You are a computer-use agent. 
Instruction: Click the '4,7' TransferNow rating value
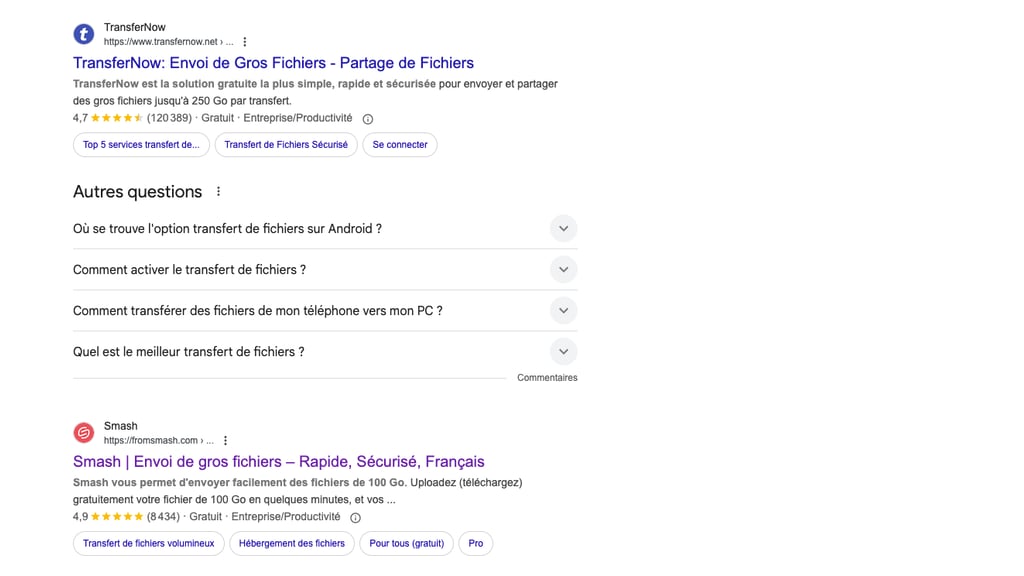point(80,118)
